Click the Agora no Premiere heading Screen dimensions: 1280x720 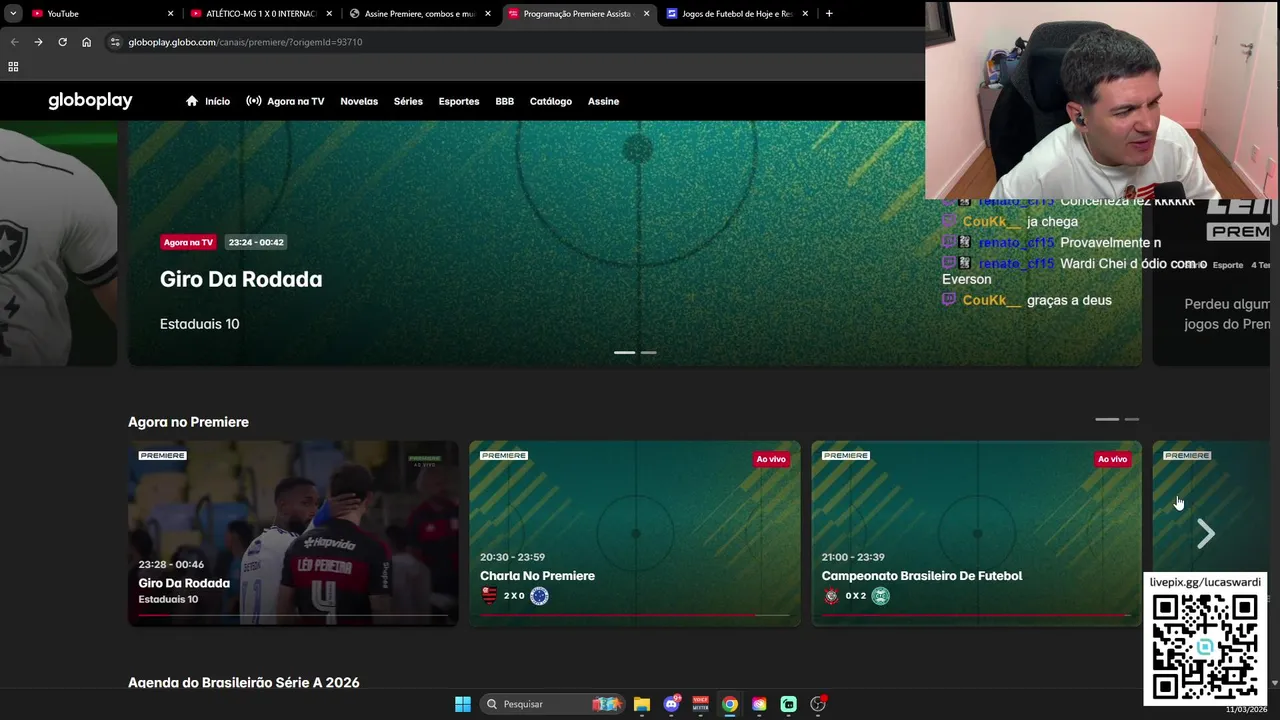[x=188, y=422]
